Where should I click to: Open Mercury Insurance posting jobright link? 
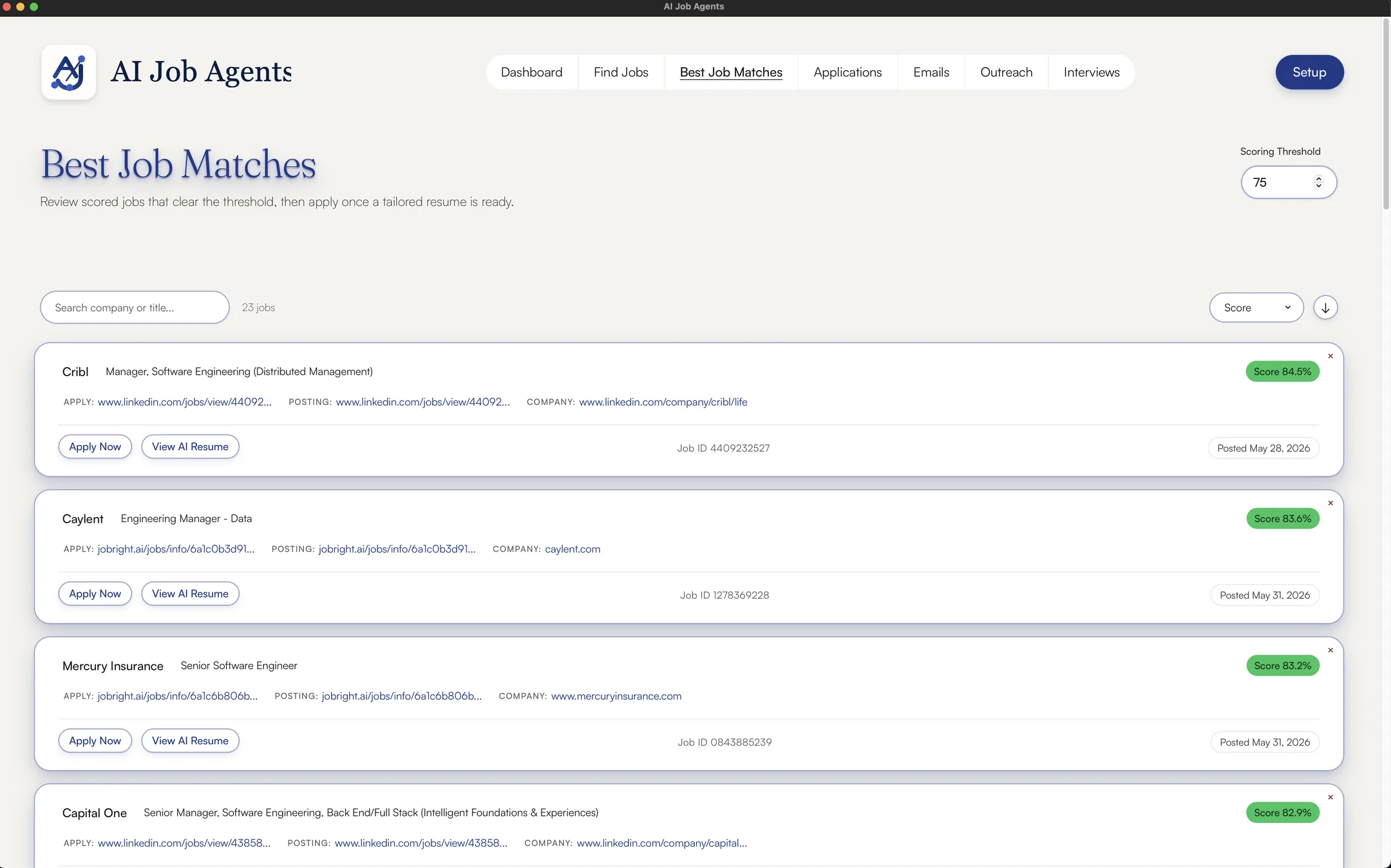point(401,696)
